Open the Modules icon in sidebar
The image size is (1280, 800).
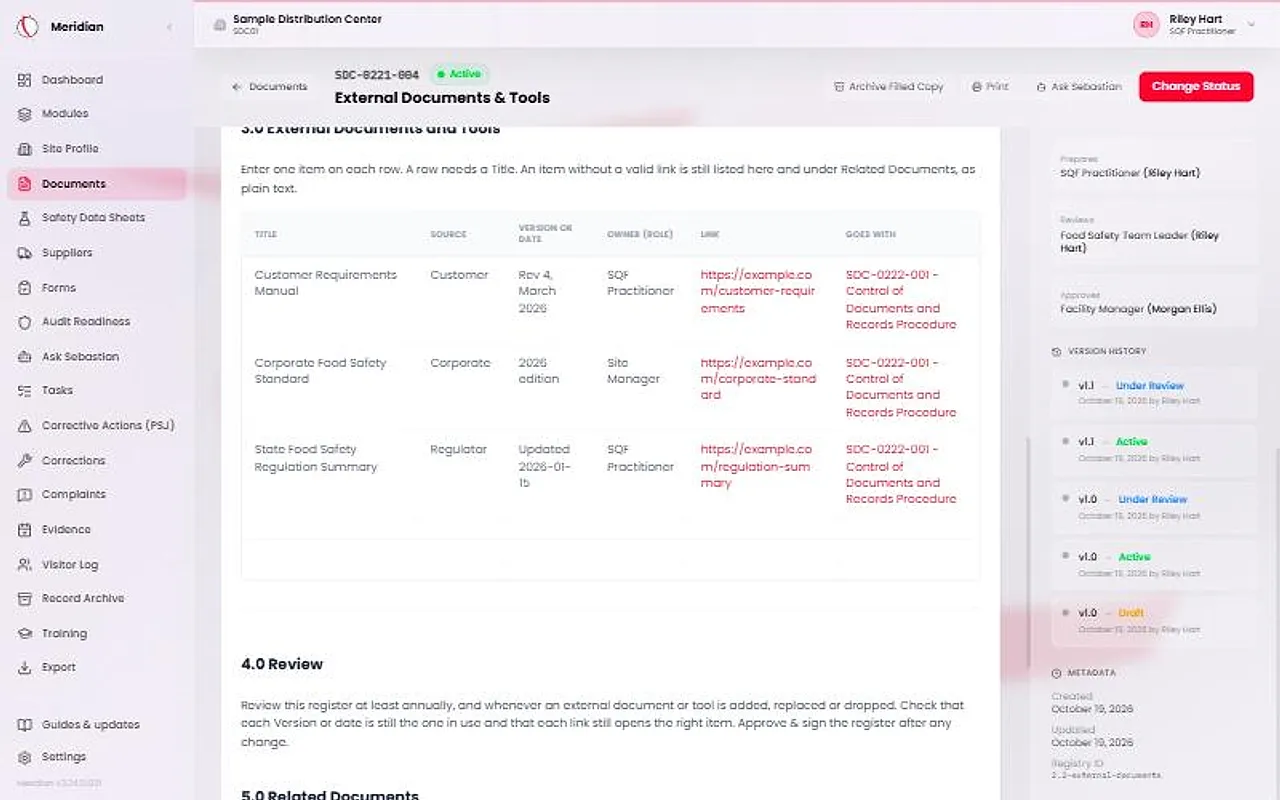click(x=25, y=114)
